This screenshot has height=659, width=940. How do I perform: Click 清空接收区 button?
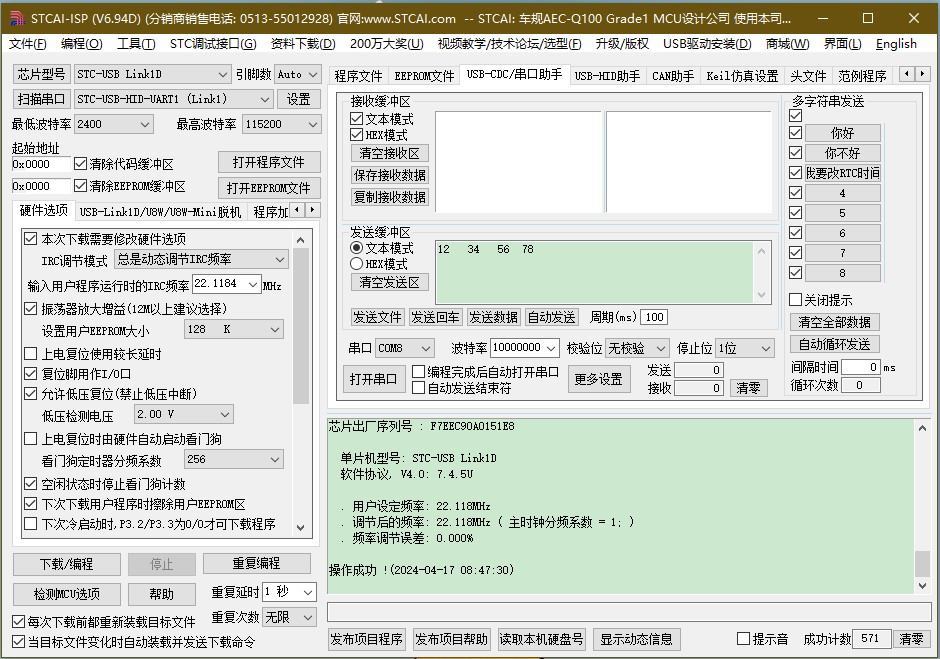390,153
